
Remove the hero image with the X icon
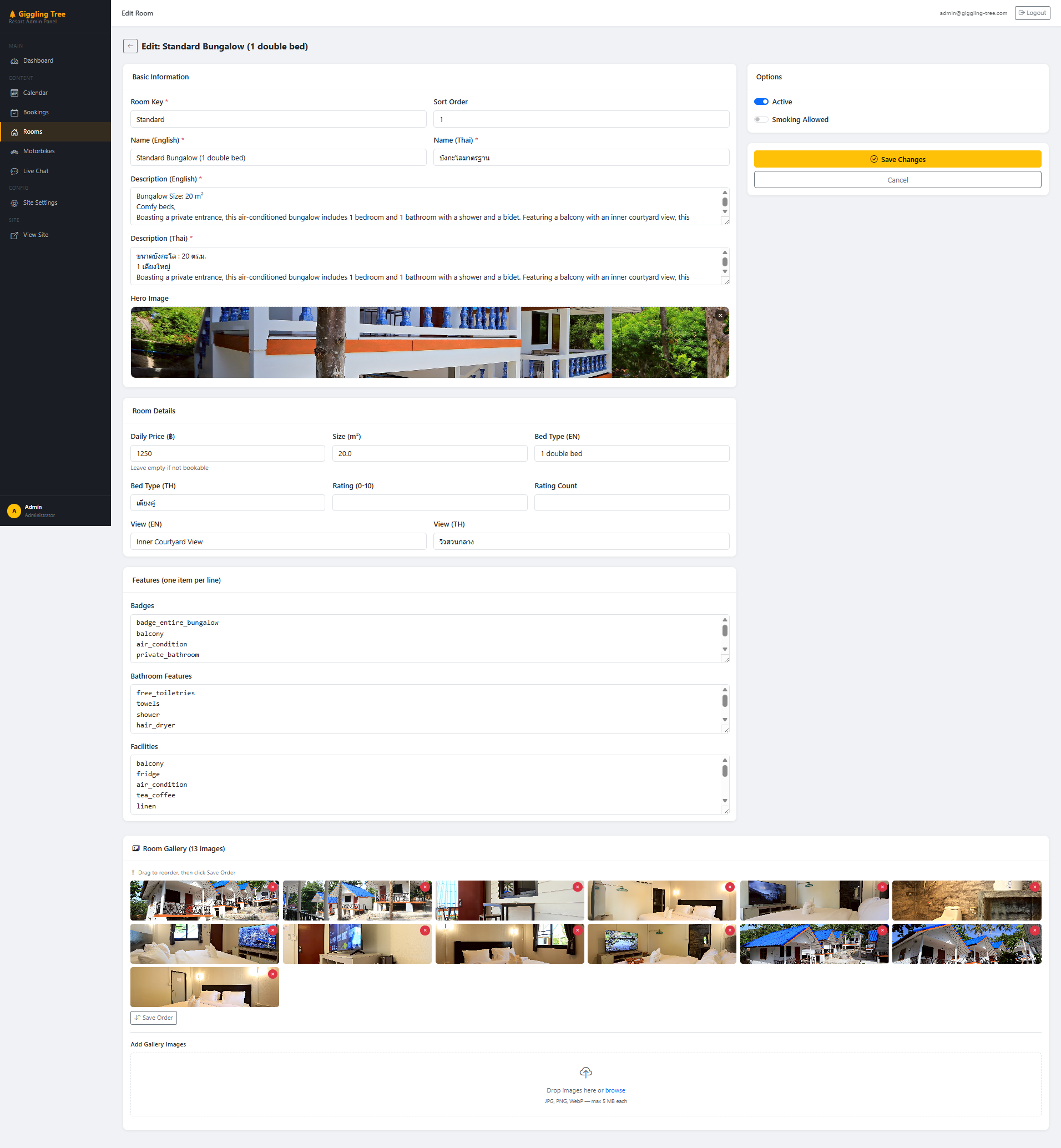(720, 315)
